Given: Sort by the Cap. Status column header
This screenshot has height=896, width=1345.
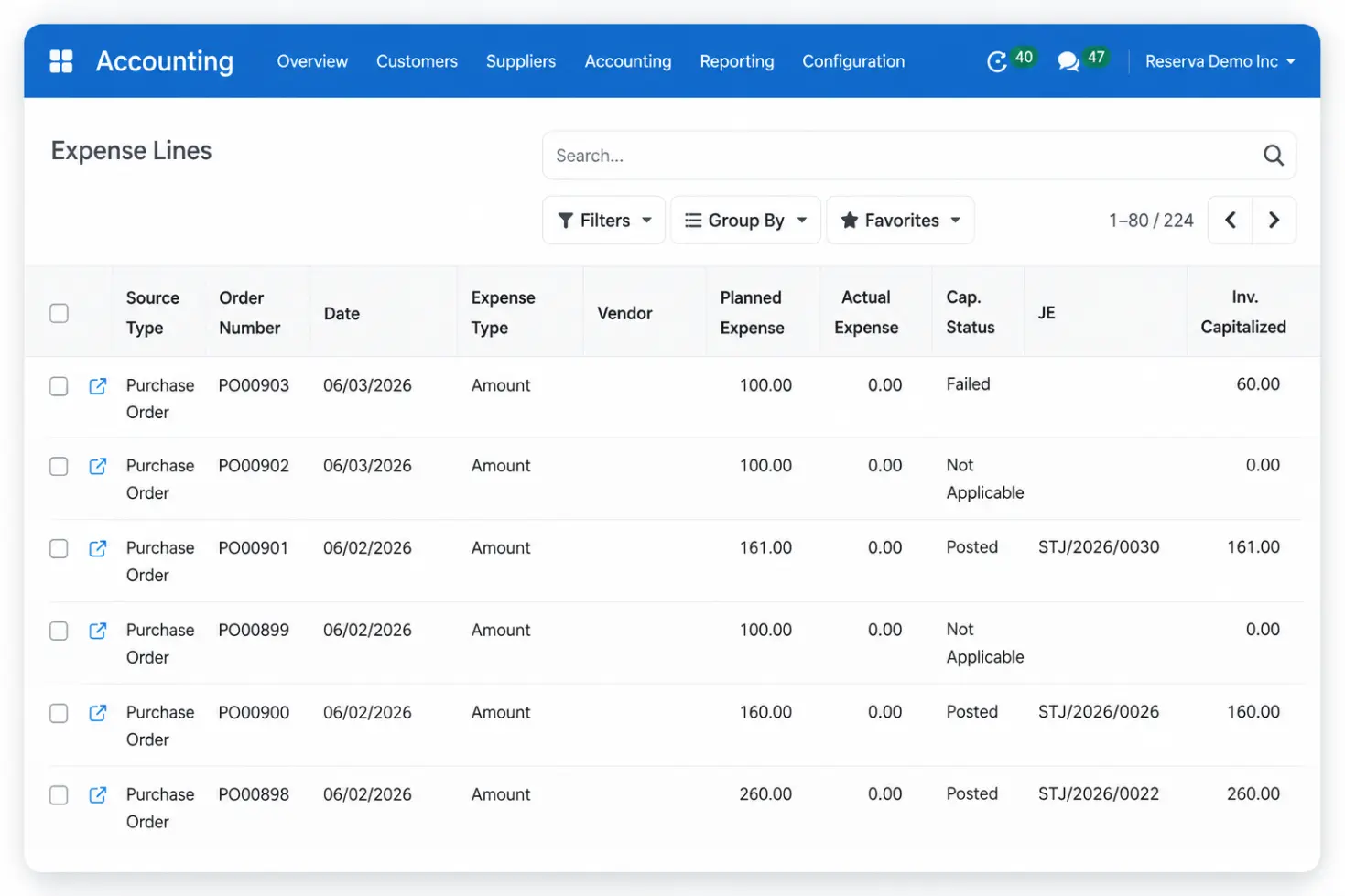Looking at the screenshot, I should coord(970,312).
